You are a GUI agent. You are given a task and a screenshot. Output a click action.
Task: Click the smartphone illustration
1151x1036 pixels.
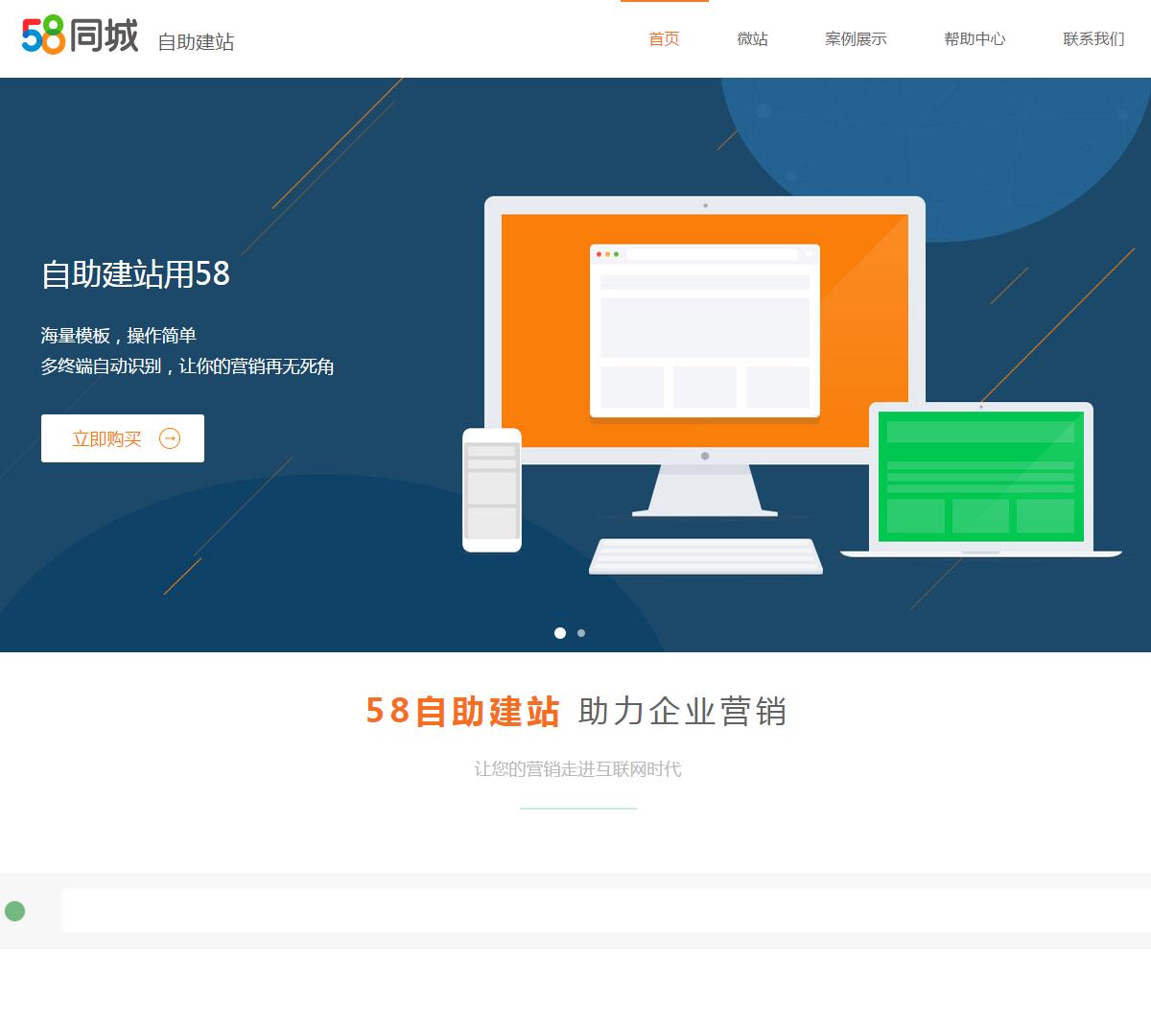point(492,490)
